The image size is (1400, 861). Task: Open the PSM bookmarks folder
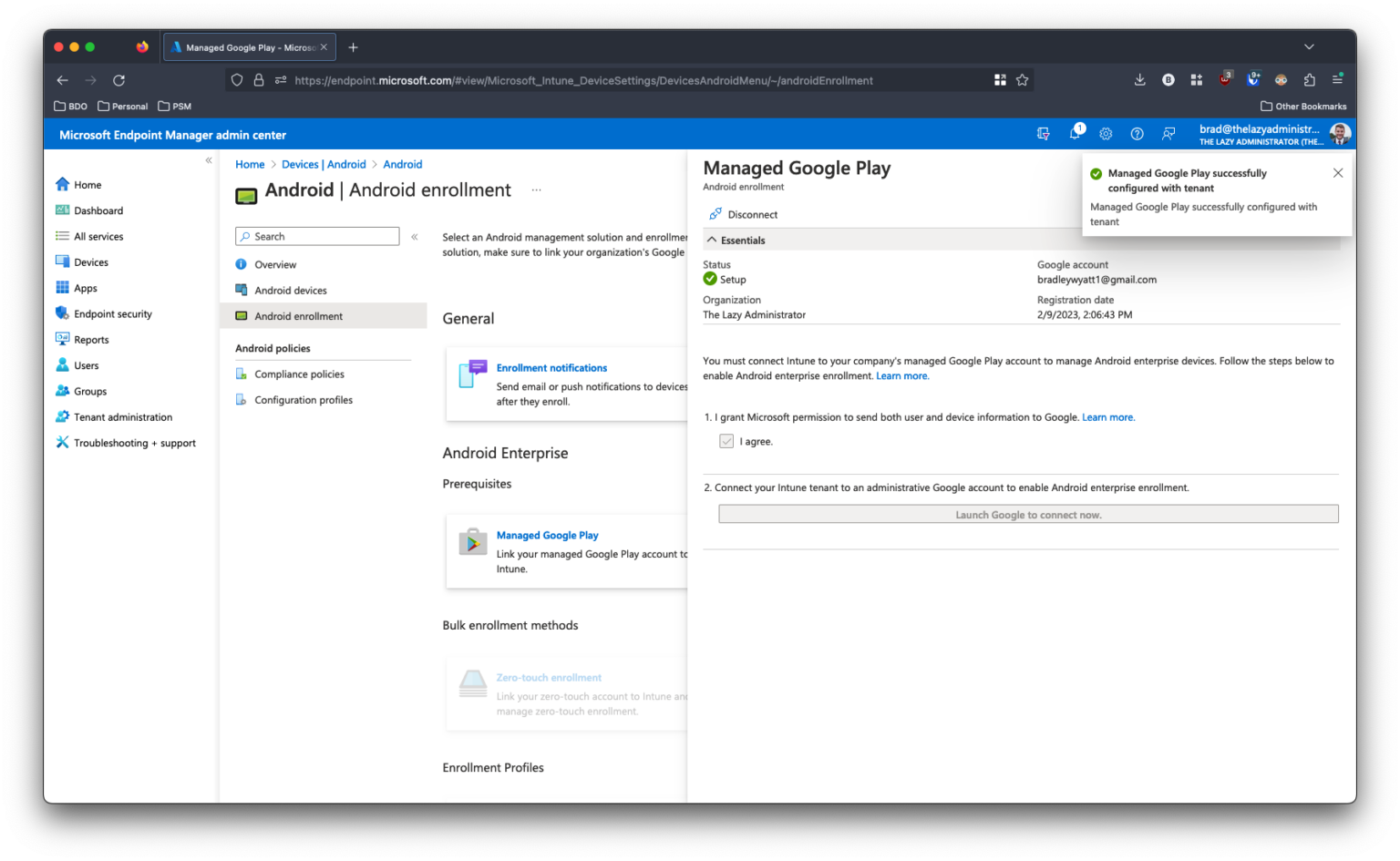click(175, 107)
